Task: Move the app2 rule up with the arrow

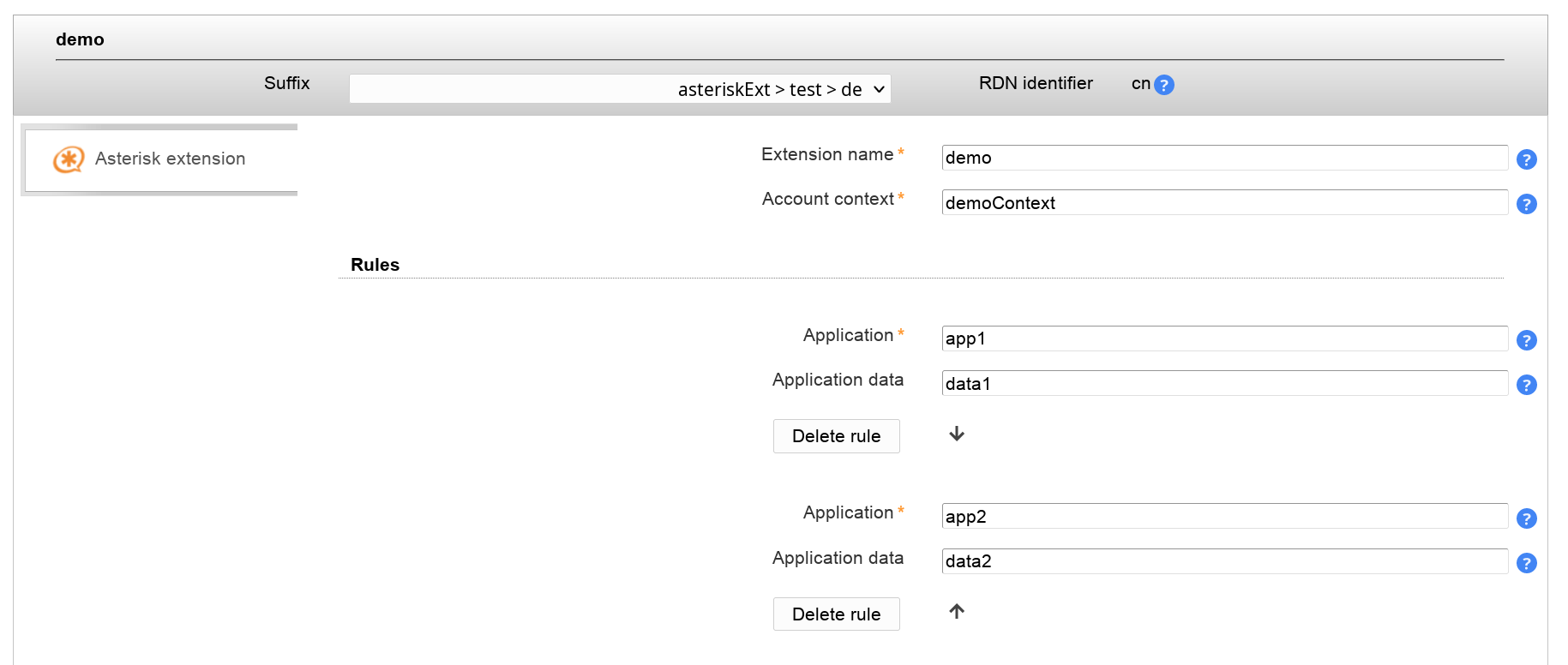Action: 957,612
